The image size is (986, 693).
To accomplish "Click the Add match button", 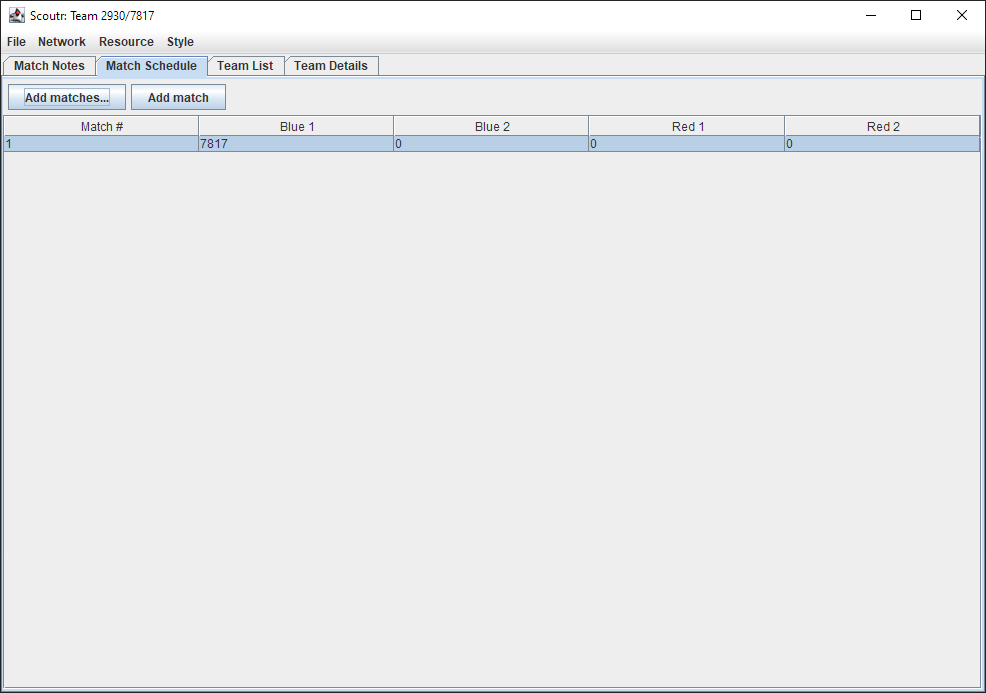I will click(178, 98).
